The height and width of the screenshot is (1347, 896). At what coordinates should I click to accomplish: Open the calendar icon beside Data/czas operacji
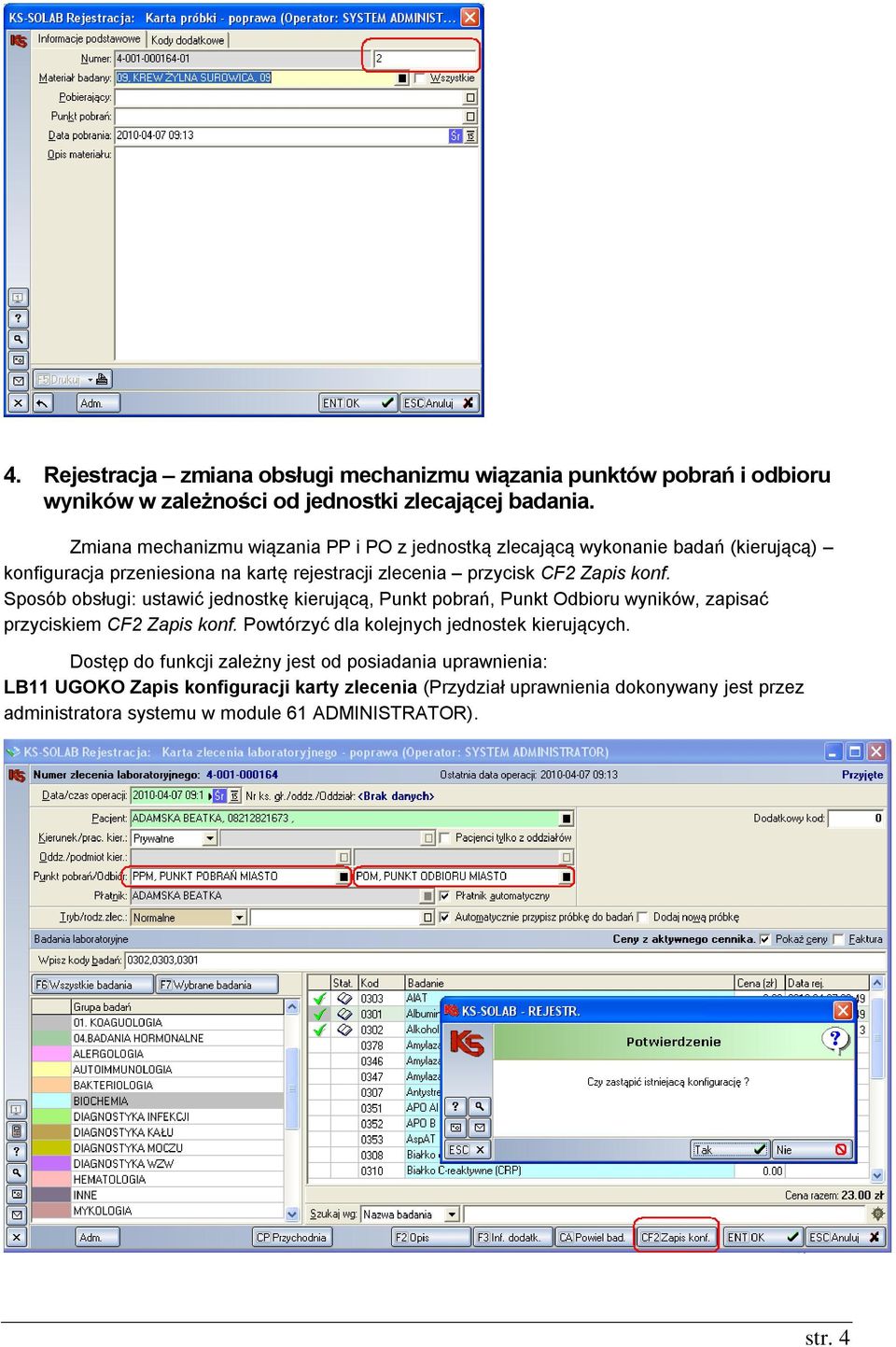click(235, 796)
